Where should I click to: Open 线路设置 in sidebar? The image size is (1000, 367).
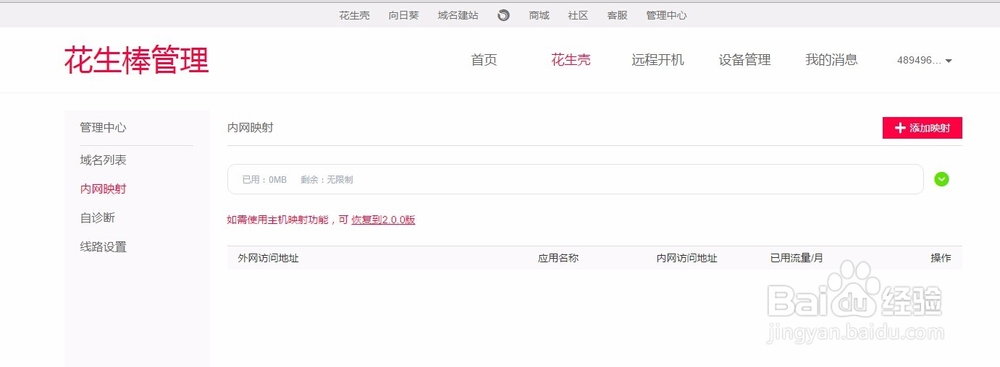tap(103, 247)
